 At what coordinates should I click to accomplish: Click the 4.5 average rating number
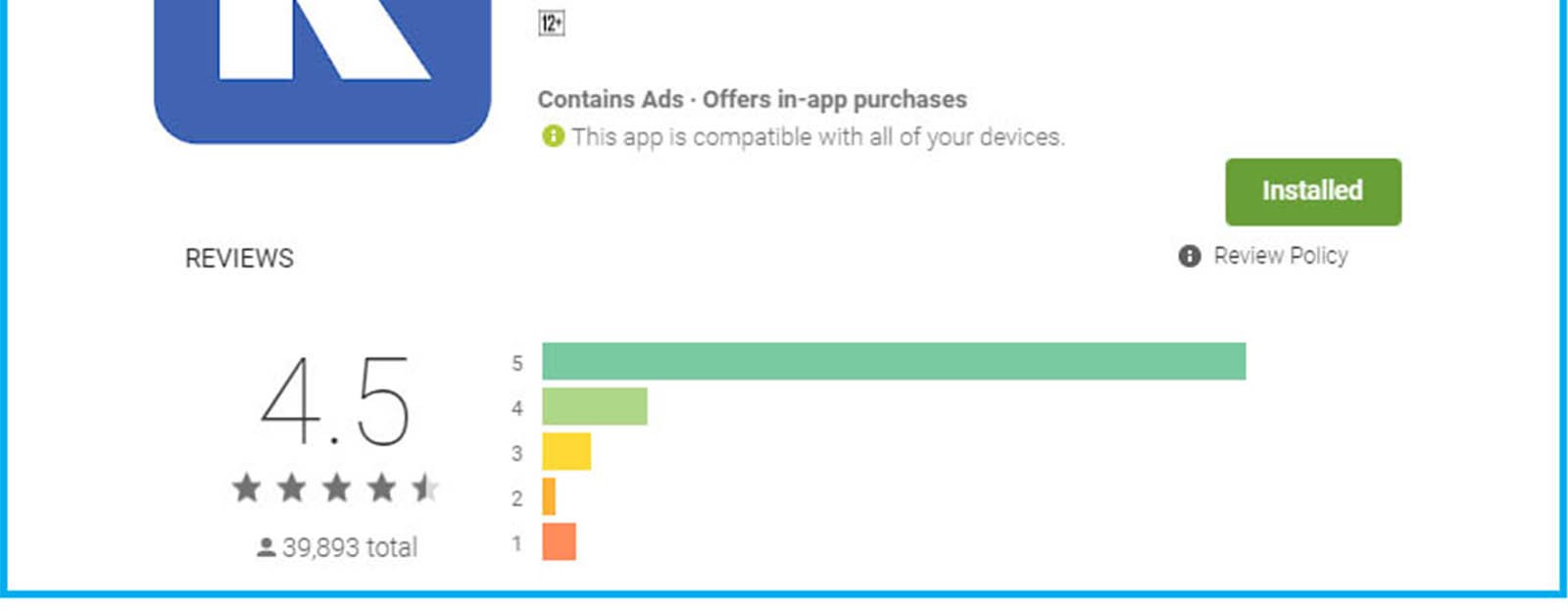click(335, 401)
